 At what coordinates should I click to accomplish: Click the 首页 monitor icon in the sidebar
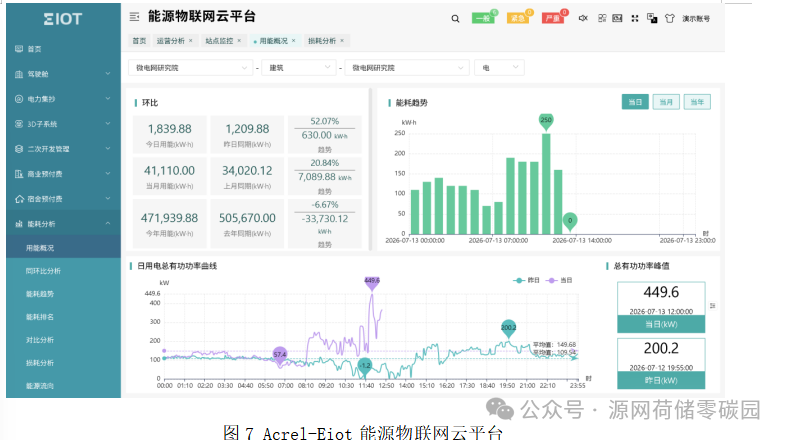pos(19,49)
